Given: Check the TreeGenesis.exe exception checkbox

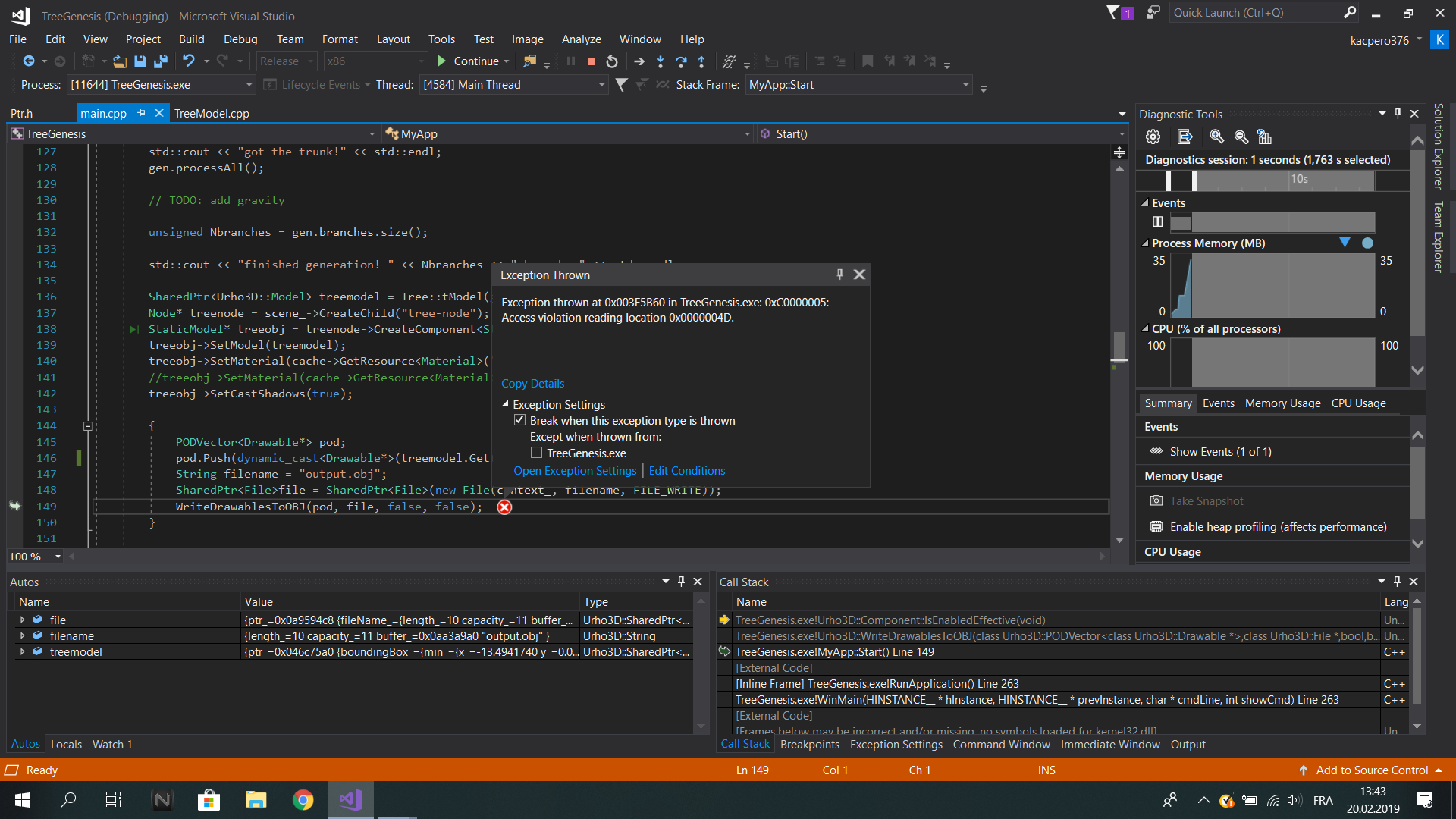Looking at the screenshot, I should click(536, 453).
